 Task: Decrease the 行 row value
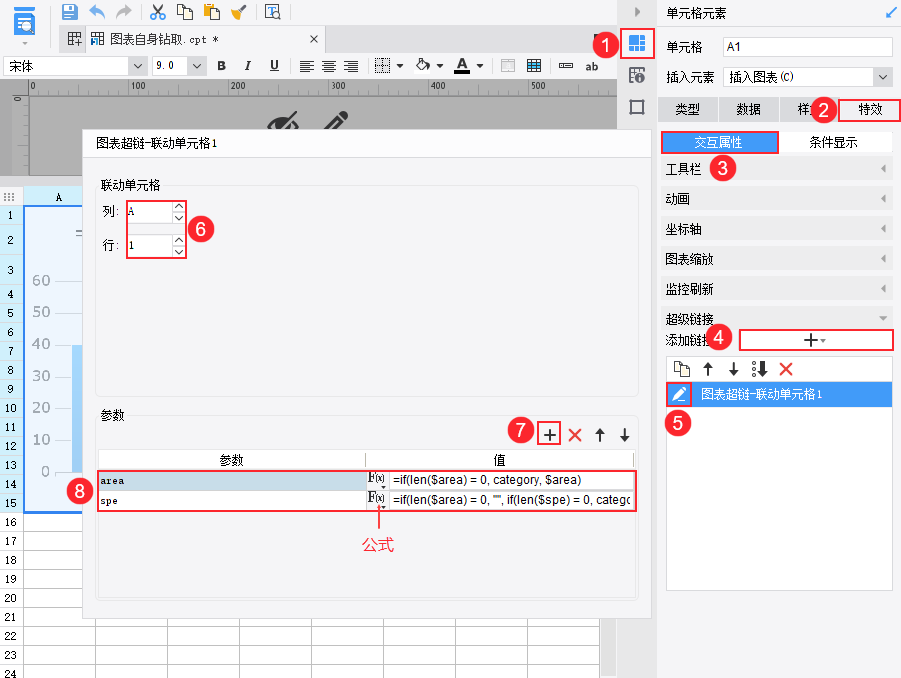(x=179, y=252)
